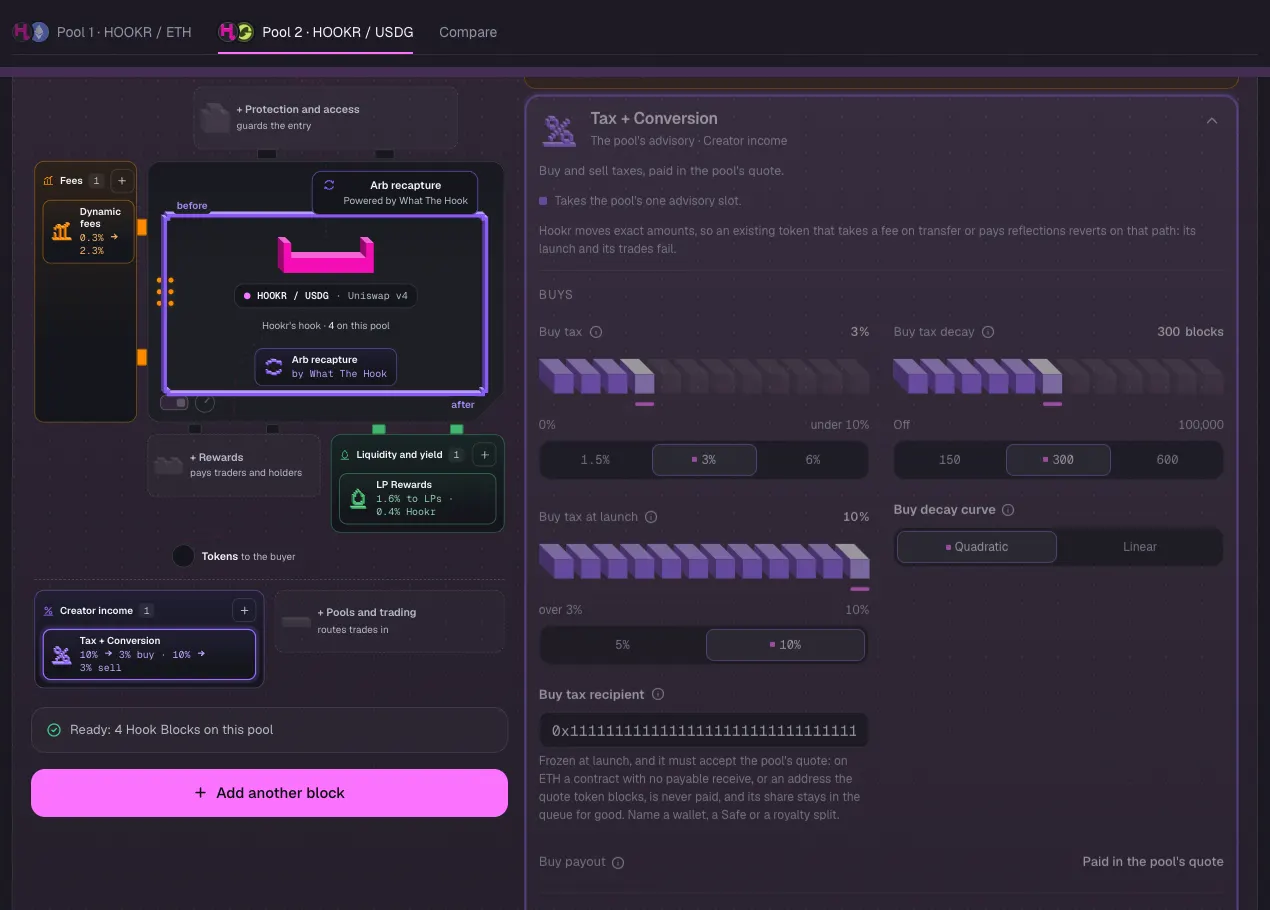Image resolution: width=1270 pixels, height=910 pixels.
Task: Click the Protection and access block icon
Action: (x=214, y=118)
